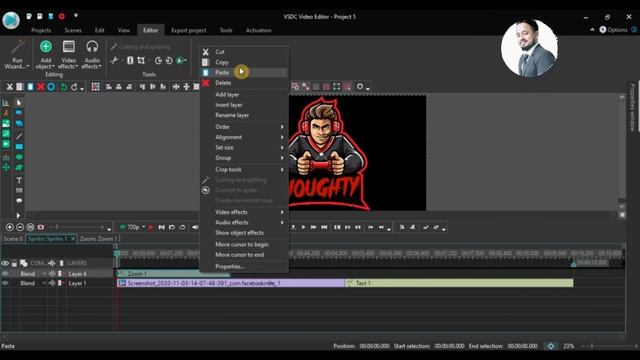The image size is (640, 360).
Task: Expand the Alignment submenu
Action: 244,137
